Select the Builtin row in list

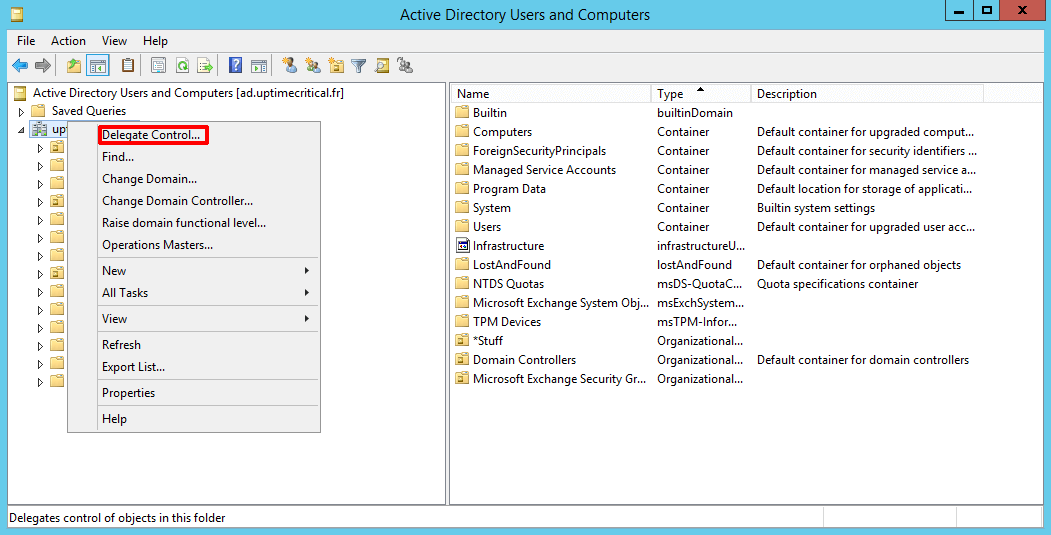click(x=717, y=113)
